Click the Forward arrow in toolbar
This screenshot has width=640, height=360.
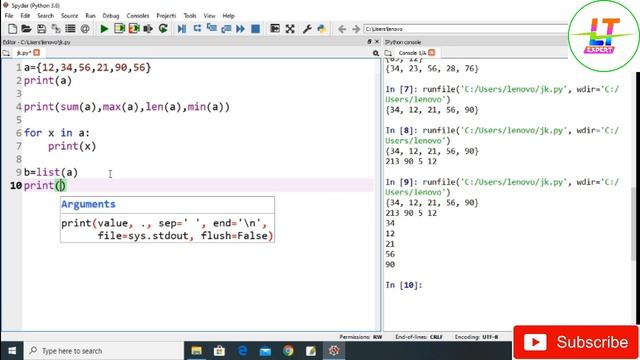click(356, 29)
